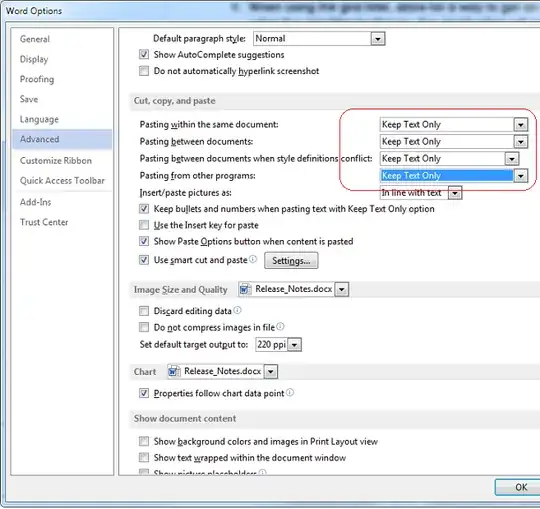Image resolution: width=540 pixels, height=509 pixels.
Task: Open Pasting between documents dropdown
Action: (x=521, y=142)
